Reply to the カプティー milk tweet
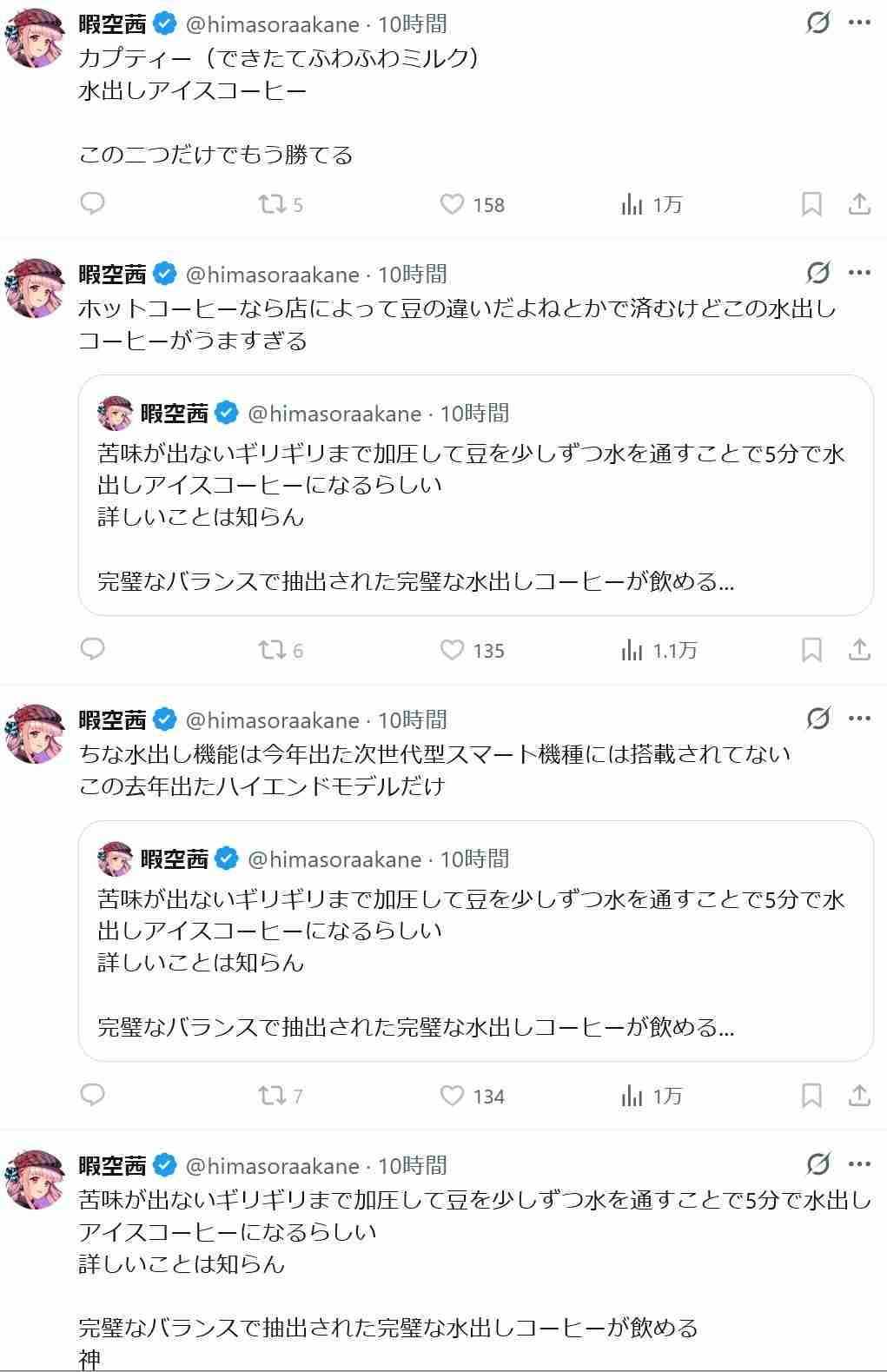 pos(92,204)
